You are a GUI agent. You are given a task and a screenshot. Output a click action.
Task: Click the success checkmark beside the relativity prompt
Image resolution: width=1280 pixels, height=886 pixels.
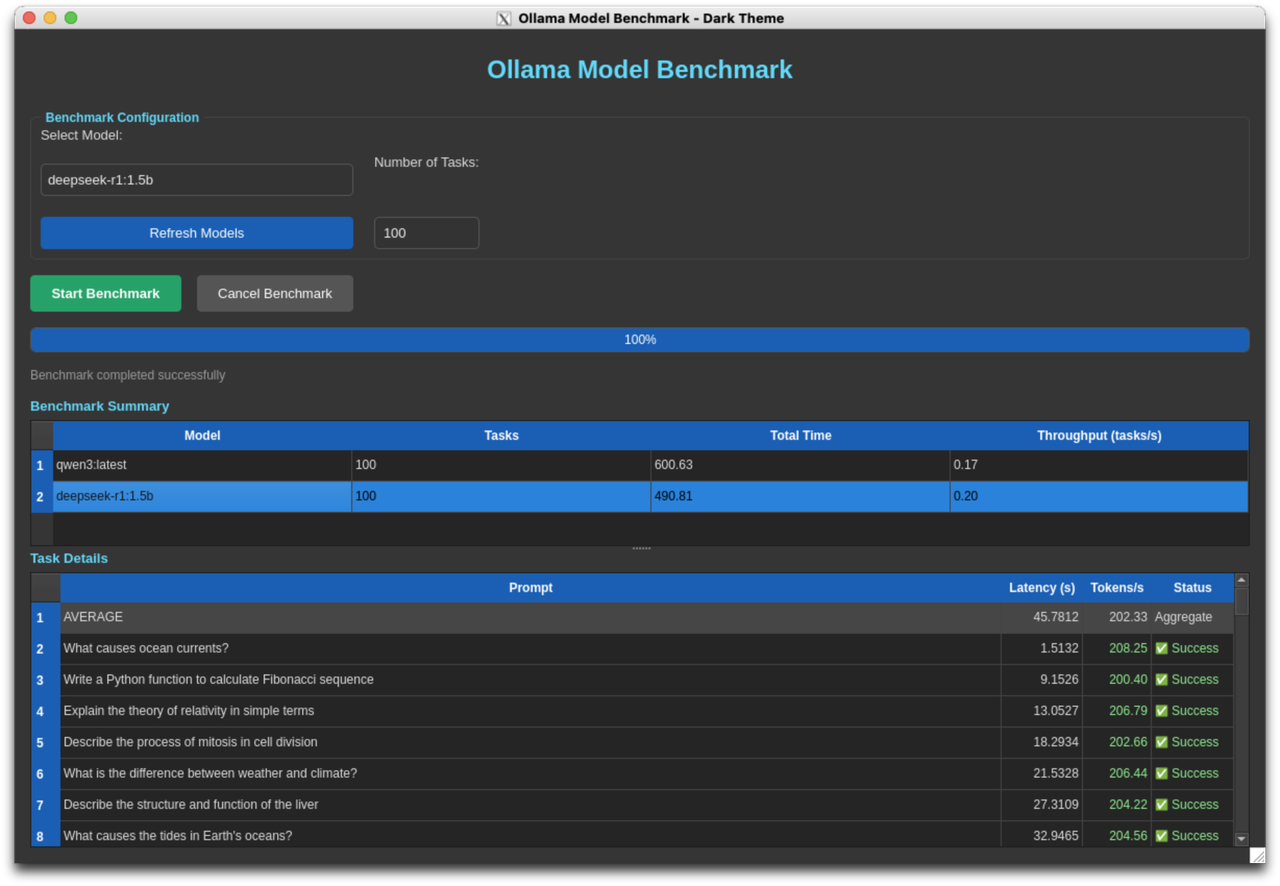click(x=1161, y=710)
